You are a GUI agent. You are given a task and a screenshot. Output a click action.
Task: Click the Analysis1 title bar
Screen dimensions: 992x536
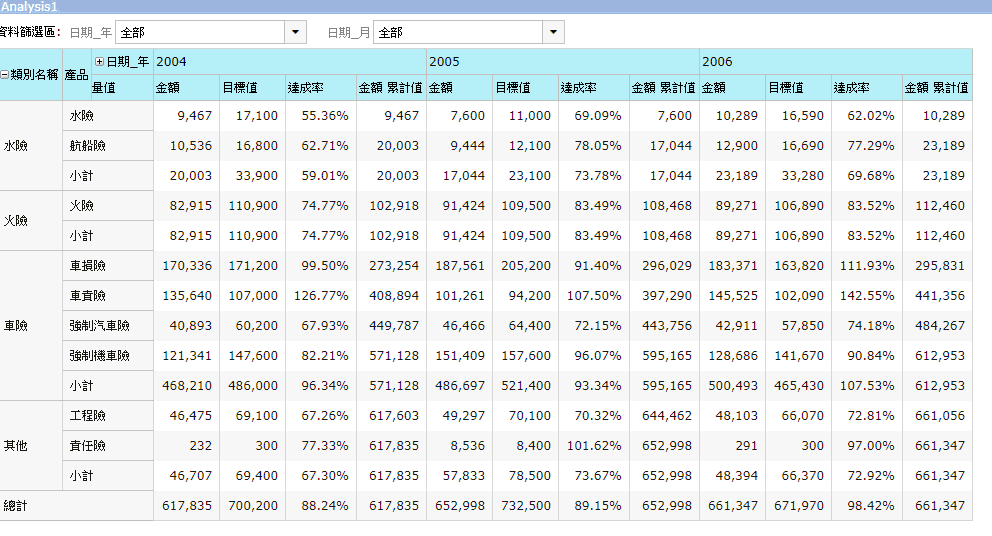(496, 7)
